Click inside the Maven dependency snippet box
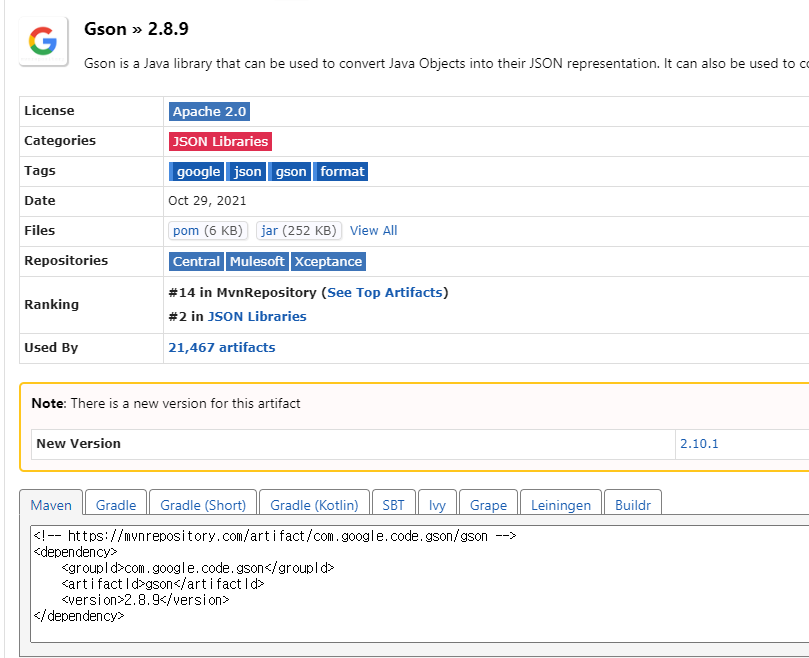Image resolution: width=809 pixels, height=658 pixels. click(x=419, y=584)
